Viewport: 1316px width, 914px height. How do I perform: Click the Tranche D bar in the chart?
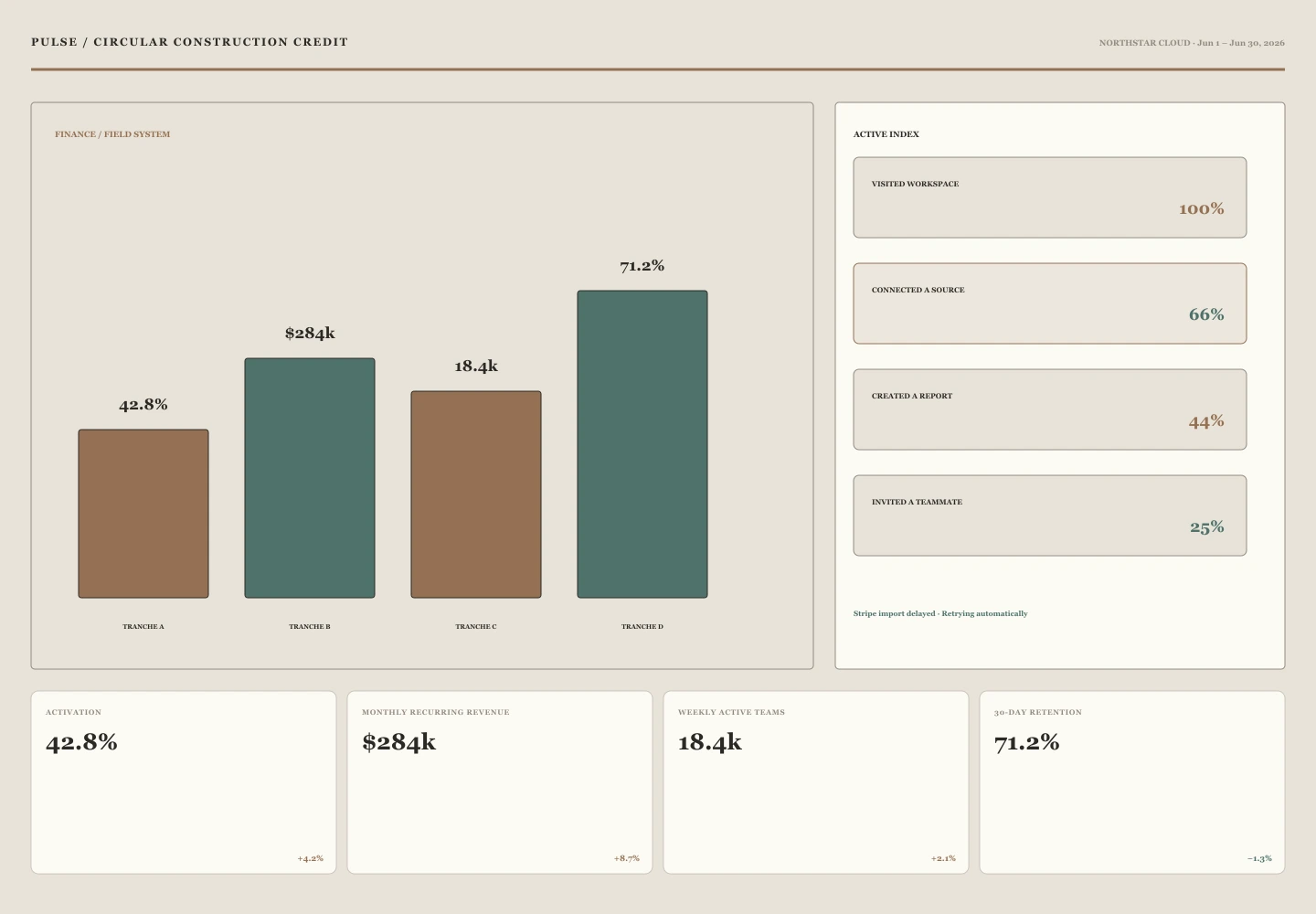point(642,444)
